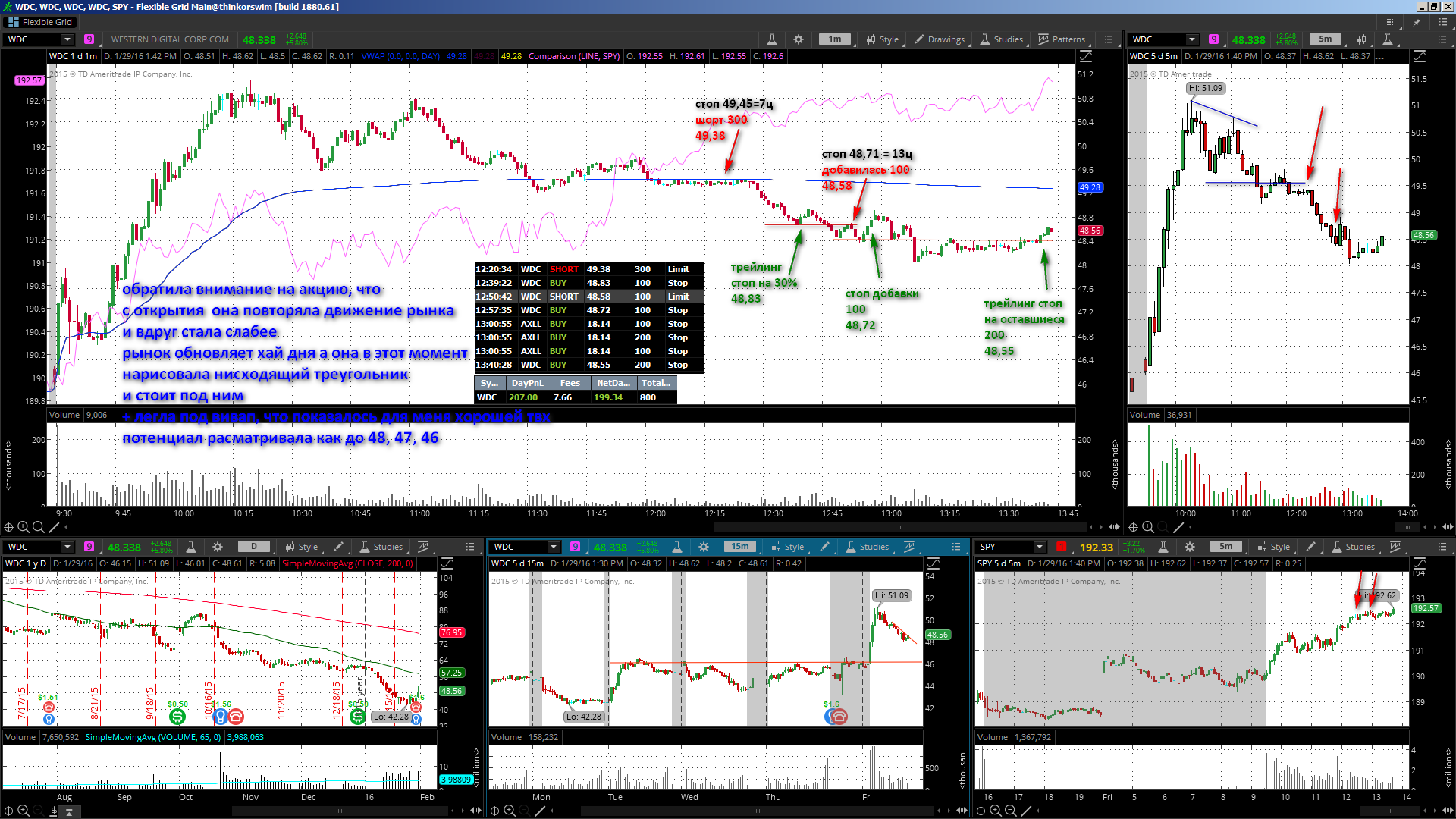This screenshot has width=1456, height=819.
Task: Click the grid layout icon at top right
Action: point(1390,22)
